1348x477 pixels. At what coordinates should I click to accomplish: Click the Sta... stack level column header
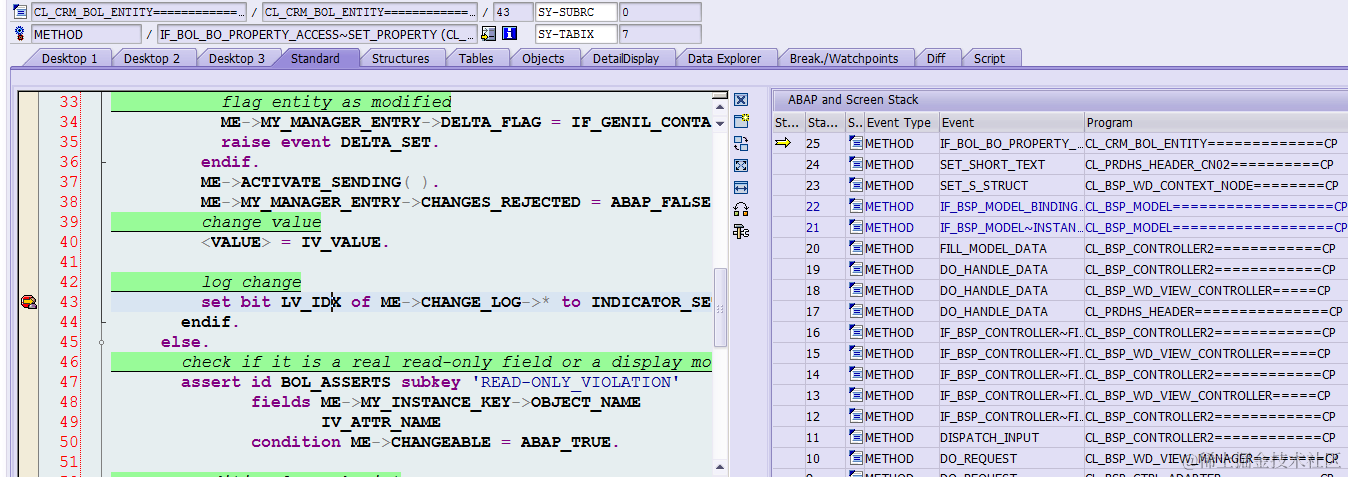pyautogui.click(x=825, y=122)
